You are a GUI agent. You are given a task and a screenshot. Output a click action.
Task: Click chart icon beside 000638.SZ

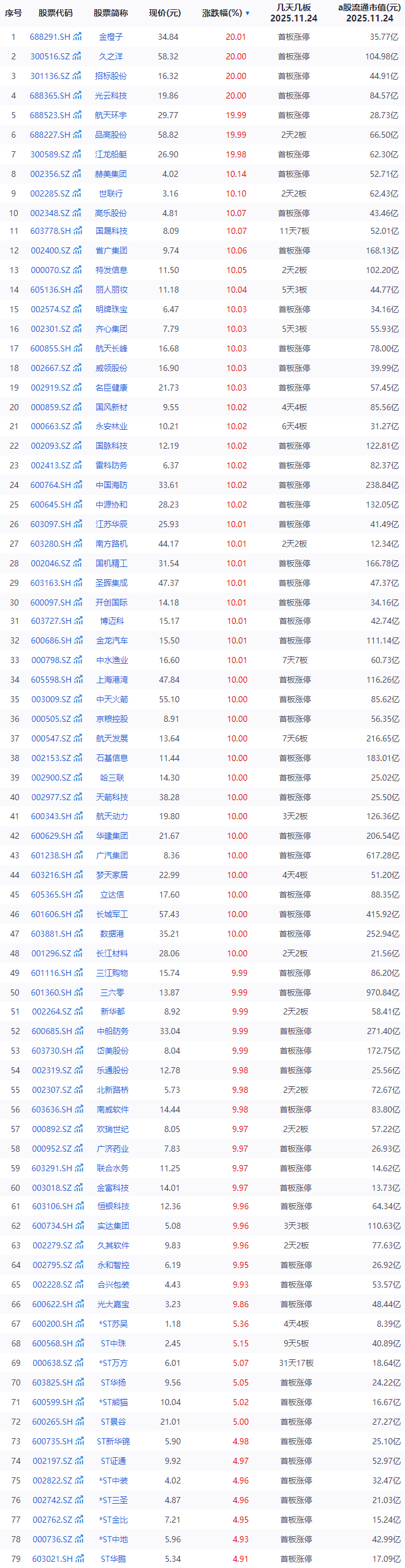click(79, 1363)
